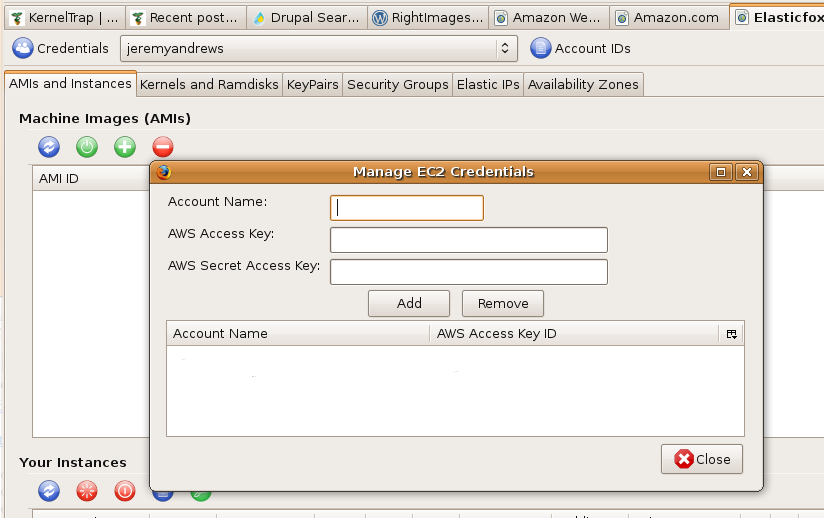
Task: Focus the AWS Access Key field
Action: (x=468, y=240)
